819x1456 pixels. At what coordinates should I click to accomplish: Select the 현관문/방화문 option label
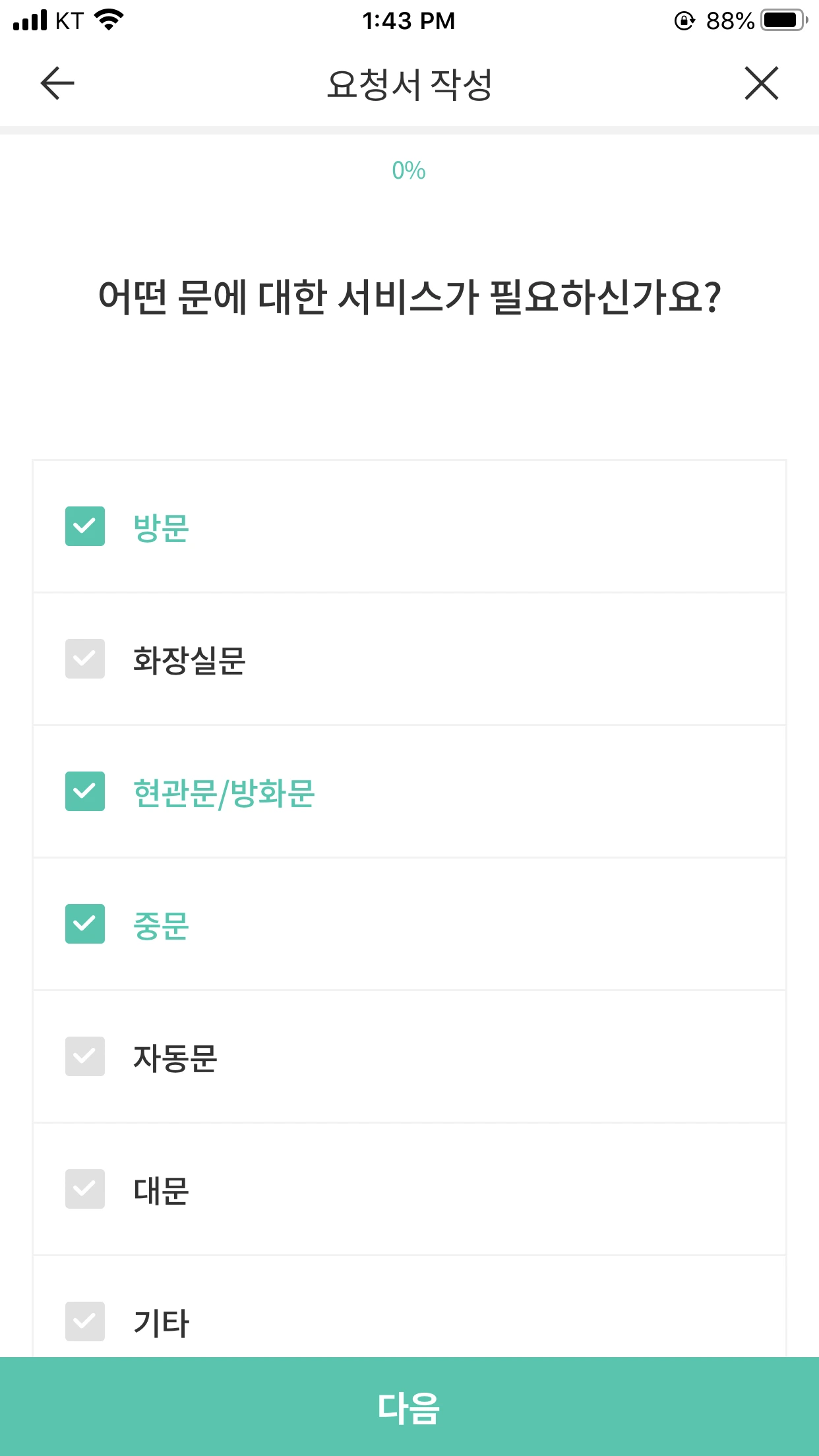[x=224, y=793]
